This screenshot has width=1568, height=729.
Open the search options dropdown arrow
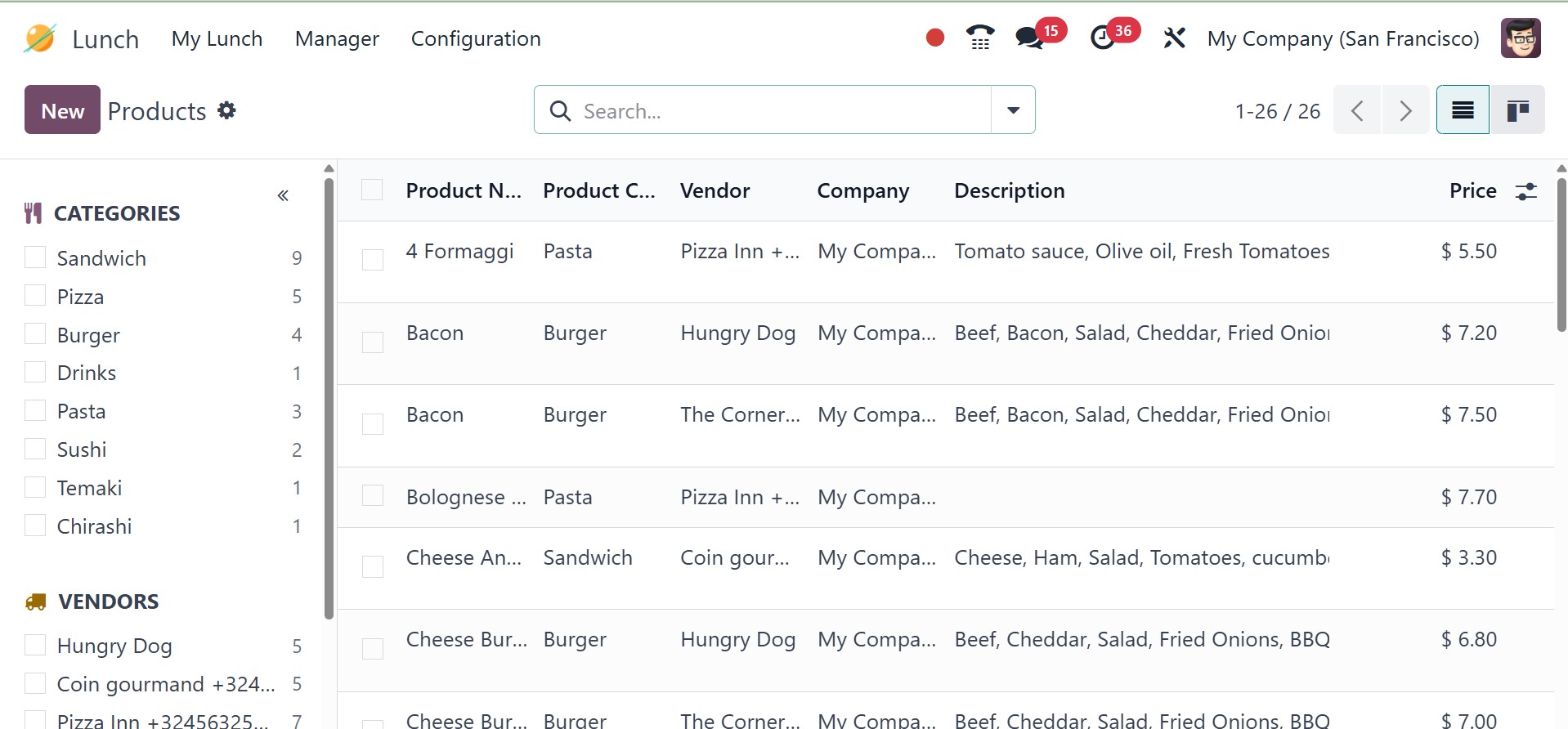[x=1013, y=110]
